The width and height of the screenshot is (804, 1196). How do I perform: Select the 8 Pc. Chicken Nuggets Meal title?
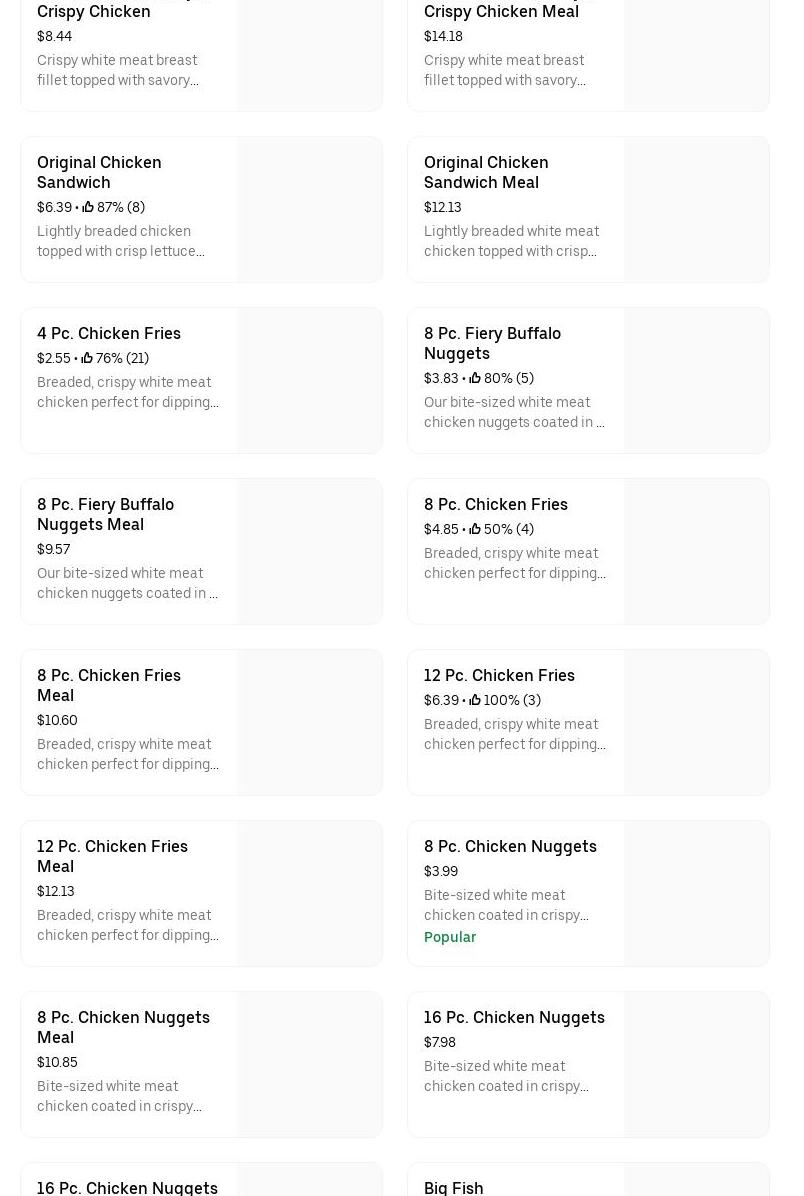[x=123, y=1027]
